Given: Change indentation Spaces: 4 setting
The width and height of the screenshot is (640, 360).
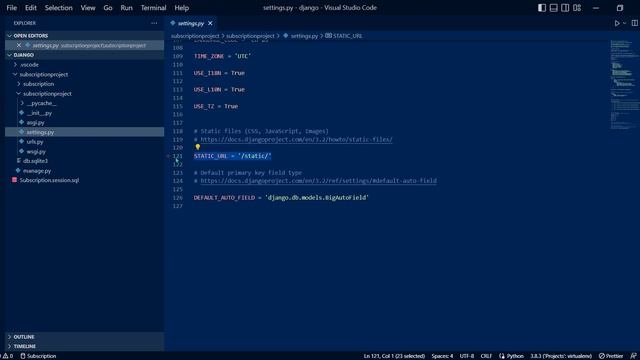Looking at the screenshot, I should point(442,356).
